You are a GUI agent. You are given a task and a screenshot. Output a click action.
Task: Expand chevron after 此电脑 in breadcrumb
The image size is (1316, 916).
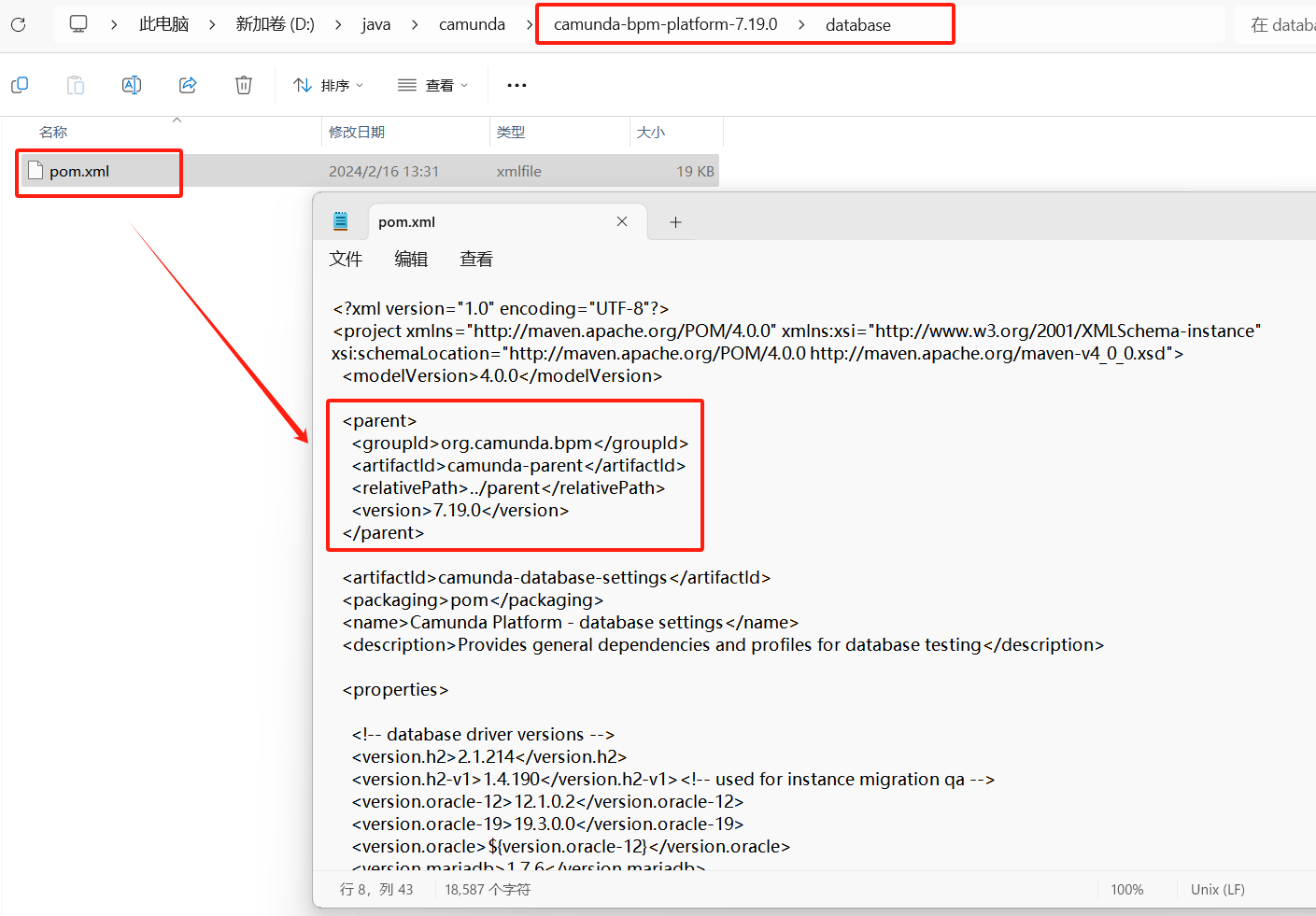(212, 24)
